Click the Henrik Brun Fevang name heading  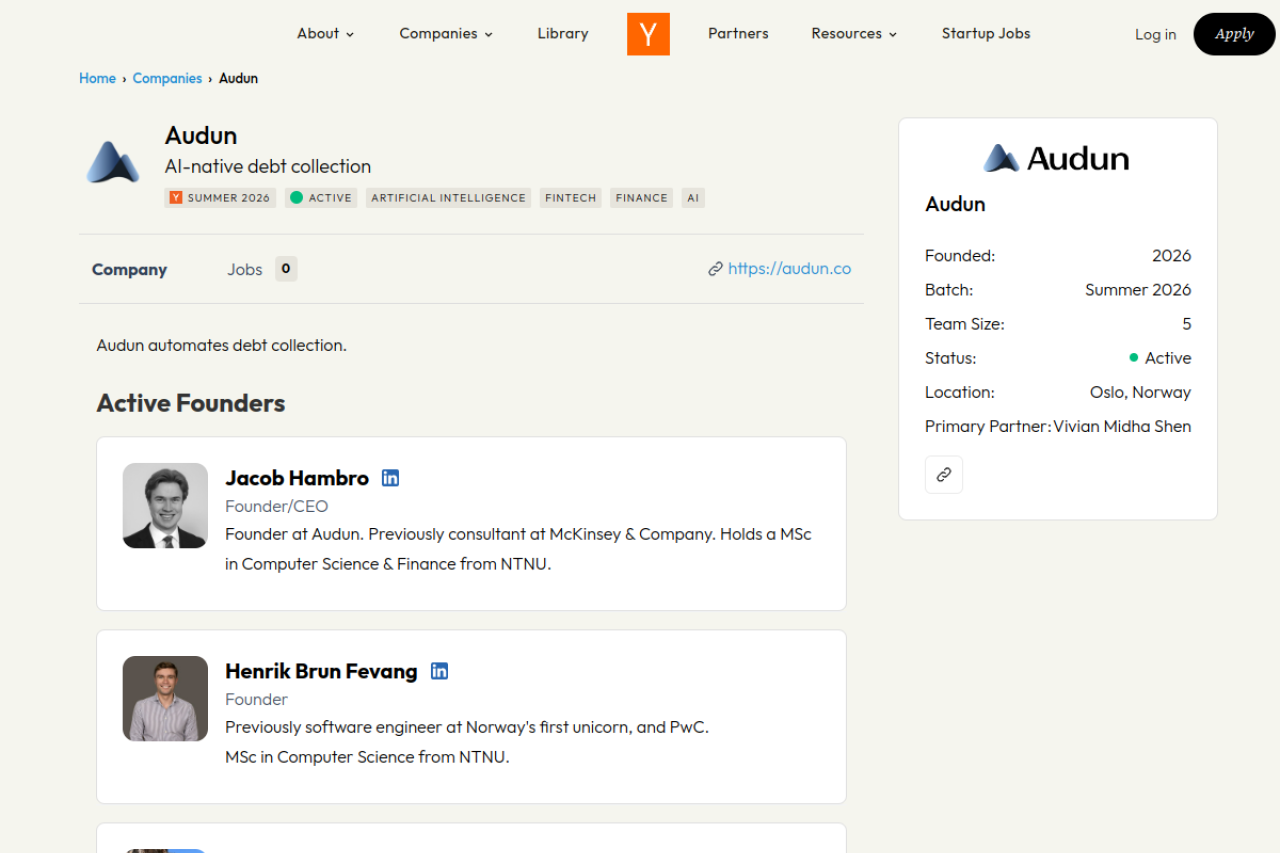321,671
